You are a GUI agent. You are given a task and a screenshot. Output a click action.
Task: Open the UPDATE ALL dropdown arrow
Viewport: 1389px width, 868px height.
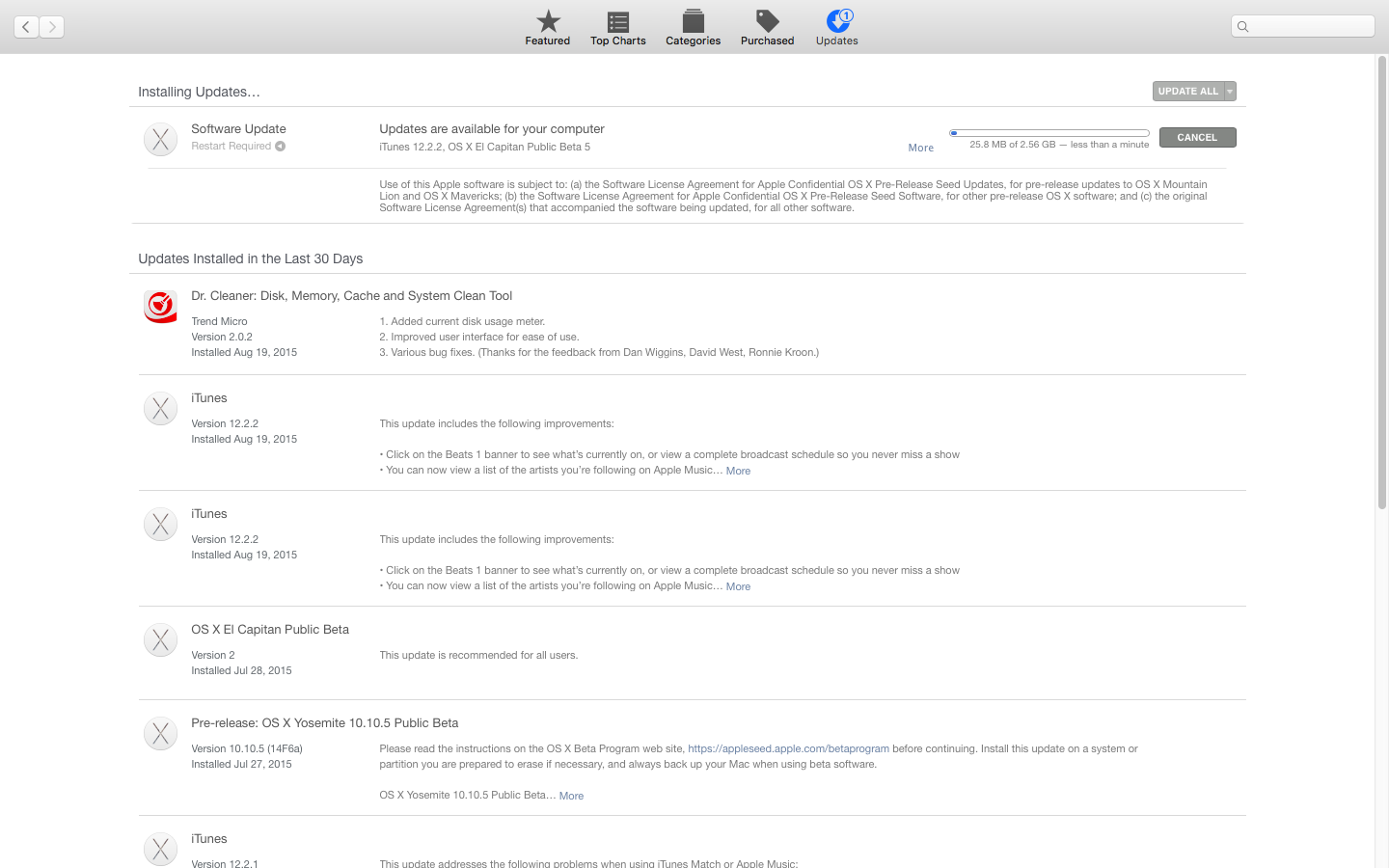click(1230, 91)
